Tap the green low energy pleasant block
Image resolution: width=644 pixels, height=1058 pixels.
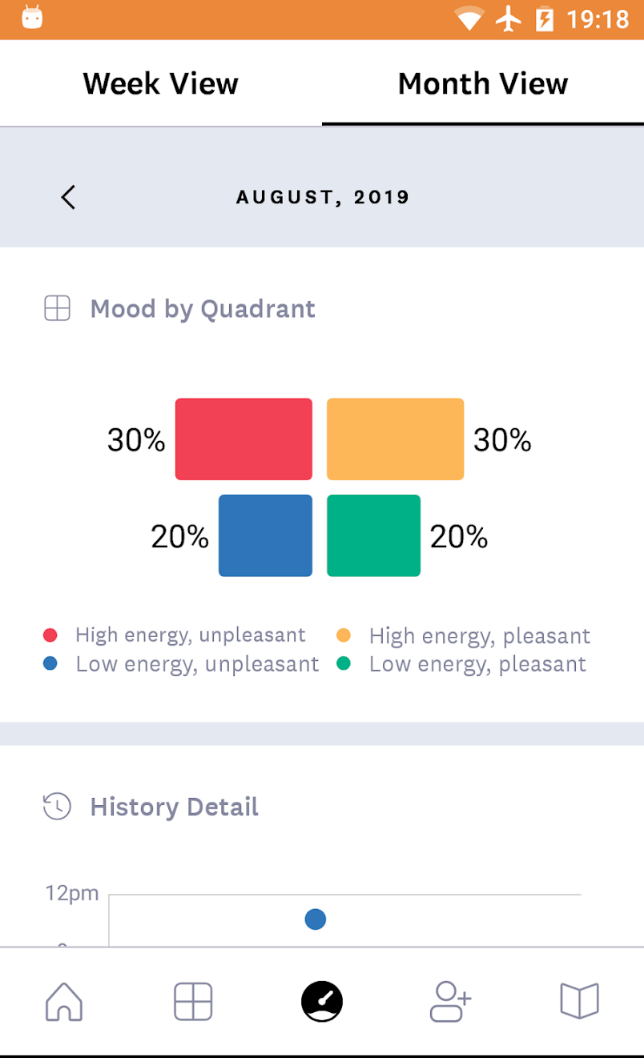pyautogui.click(x=373, y=535)
